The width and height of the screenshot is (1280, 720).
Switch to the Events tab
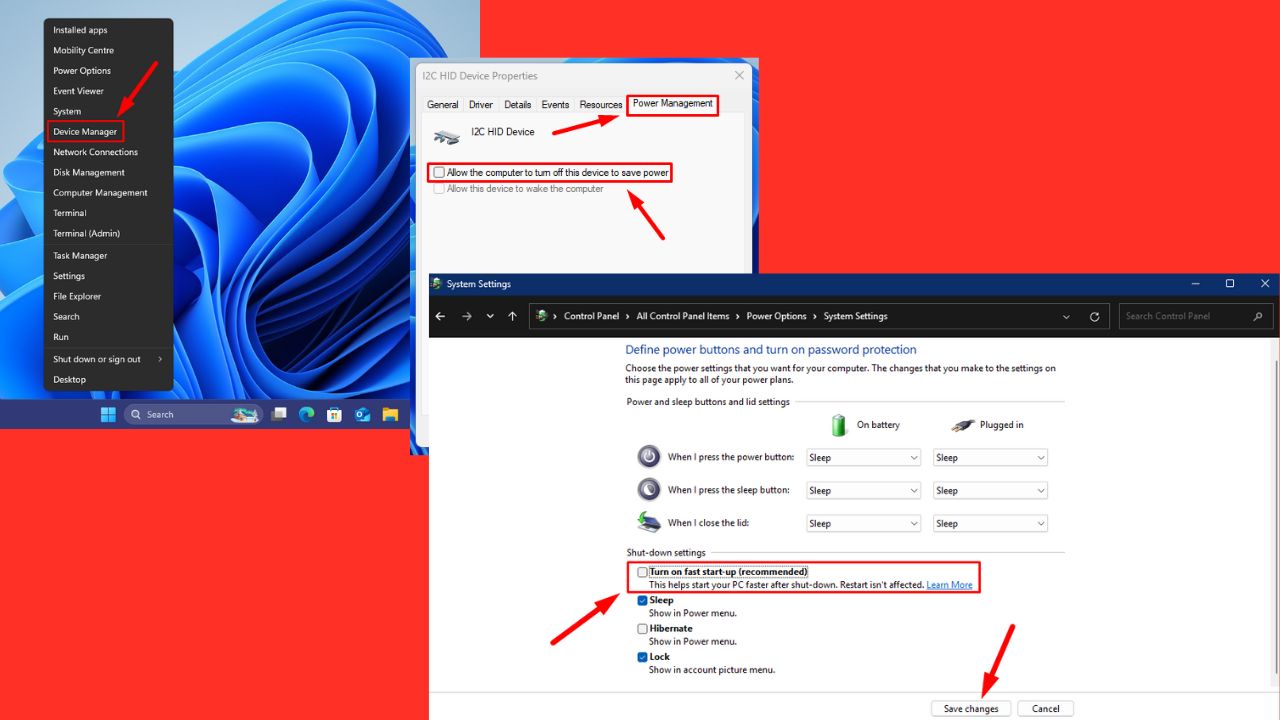(x=555, y=104)
